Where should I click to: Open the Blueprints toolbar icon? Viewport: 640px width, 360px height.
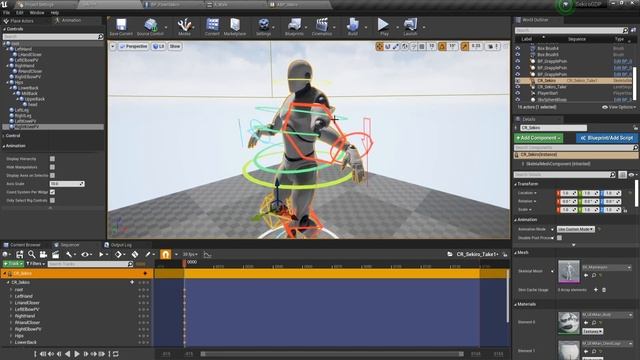[294, 25]
